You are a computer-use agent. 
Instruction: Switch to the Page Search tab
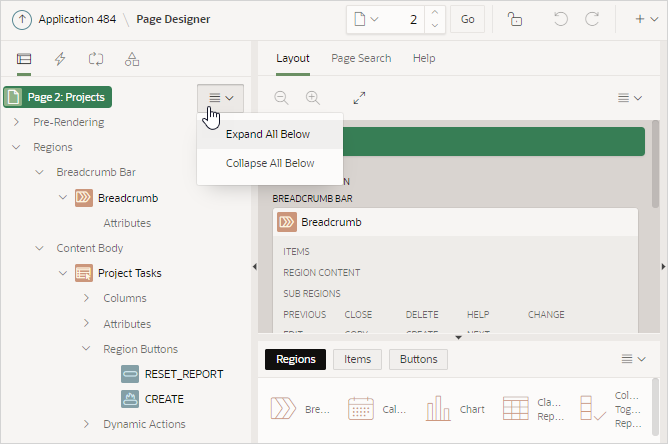click(x=361, y=58)
